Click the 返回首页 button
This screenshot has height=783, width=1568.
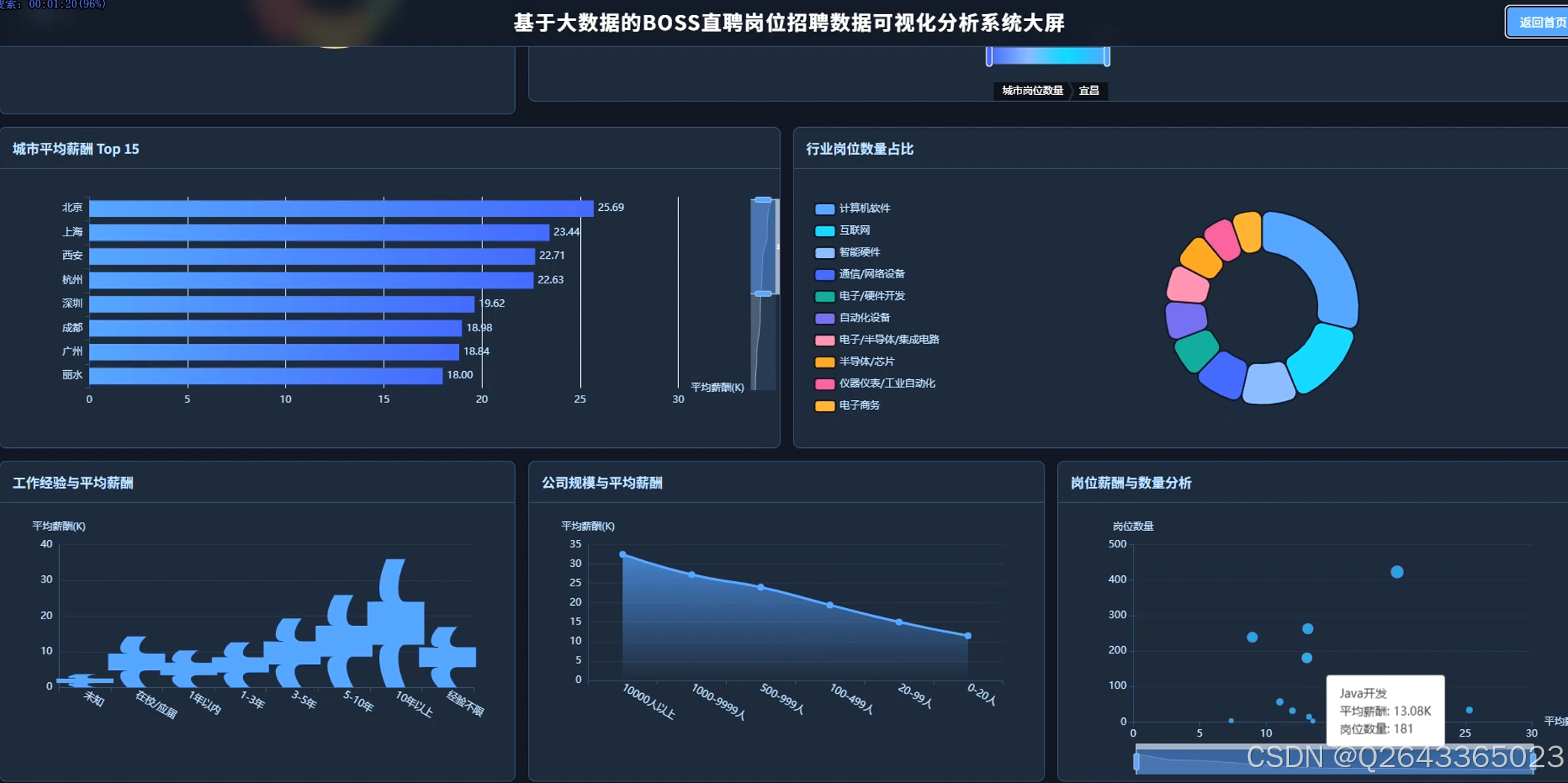coord(1535,22)
